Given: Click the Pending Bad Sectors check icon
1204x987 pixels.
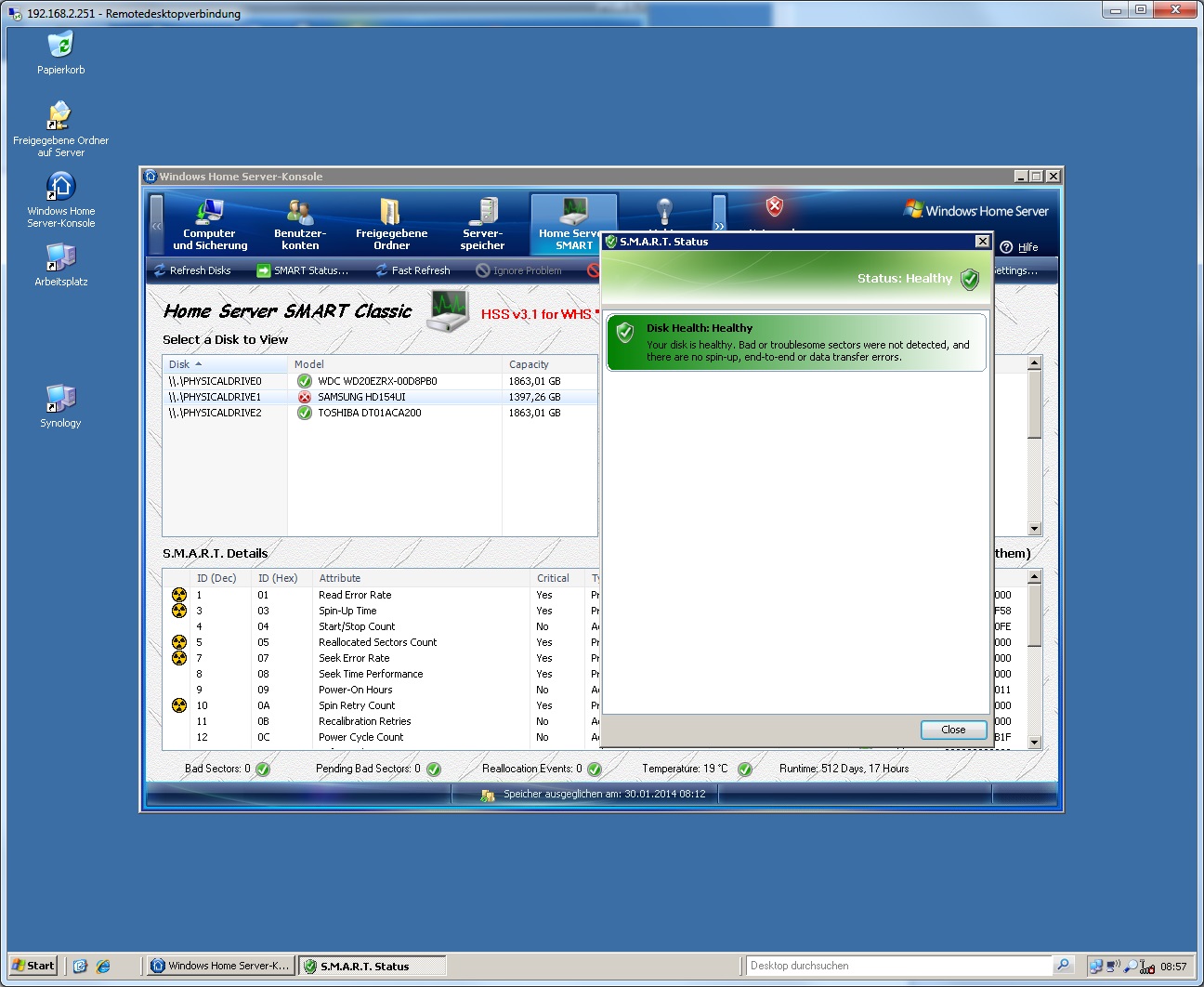Looking at the screenshot, I should 434,770.
